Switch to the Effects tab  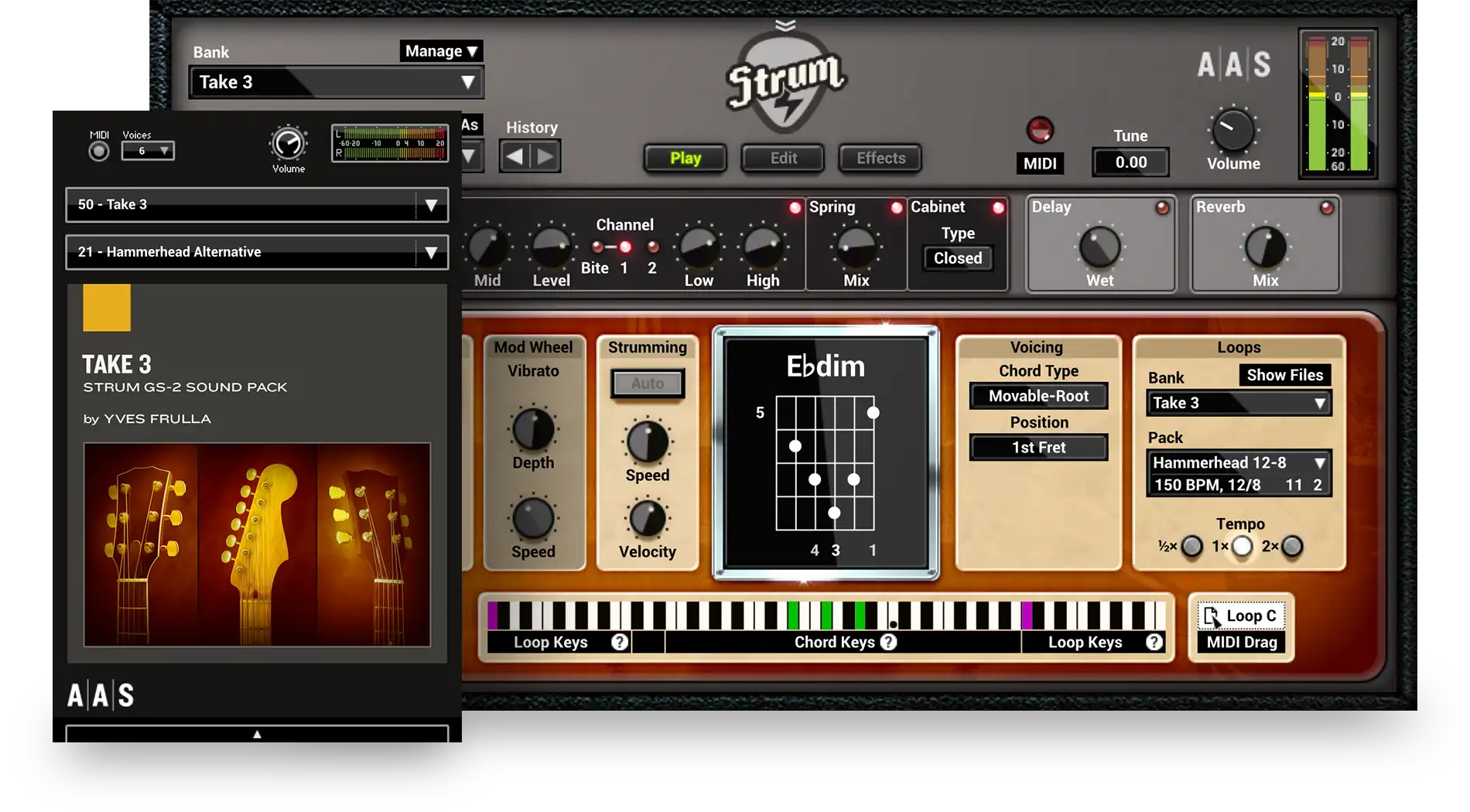click(x=880, y=159)
